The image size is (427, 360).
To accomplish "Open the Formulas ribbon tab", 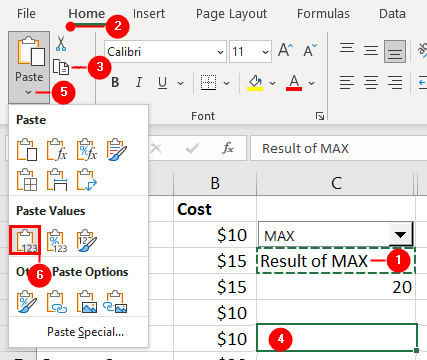I will click(323, 14).
